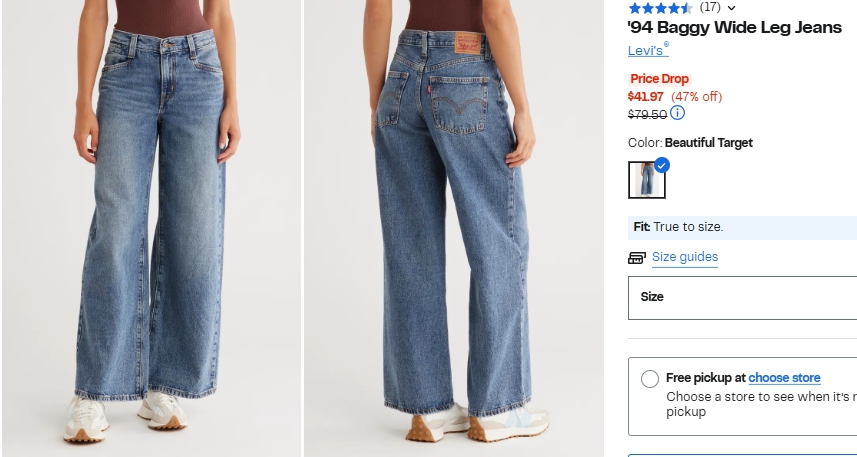The width and height of the screenshot is (857, 457).
Task: Open the back-view jeans product image
Action: (454, 228)
